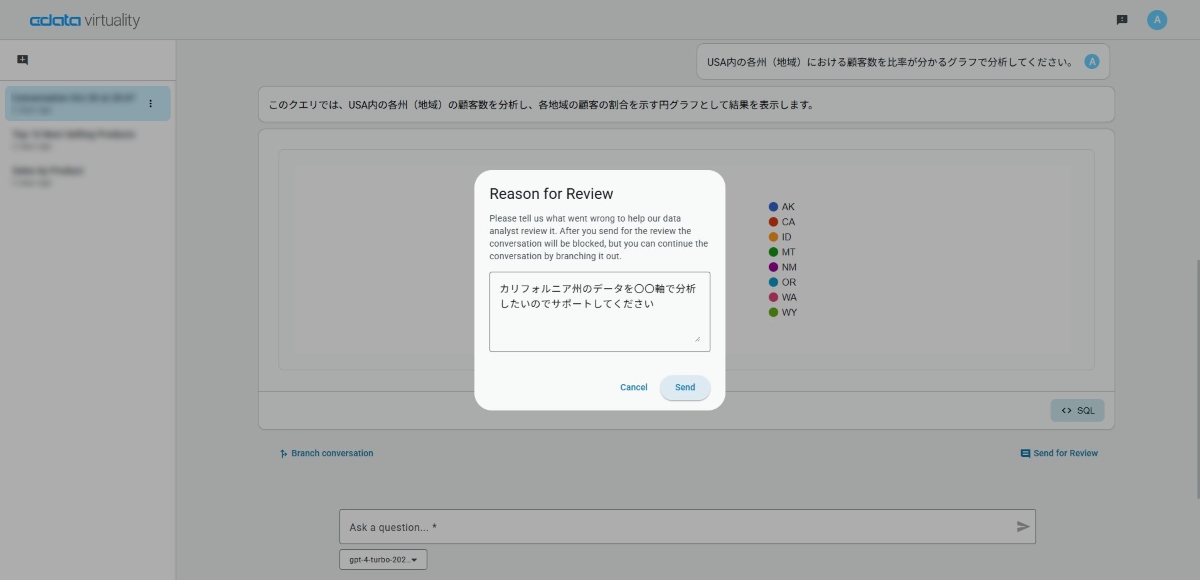Click the CData Virtuality logo
The width and height of the screenshot is (1200, 580).
pos(85,20)
